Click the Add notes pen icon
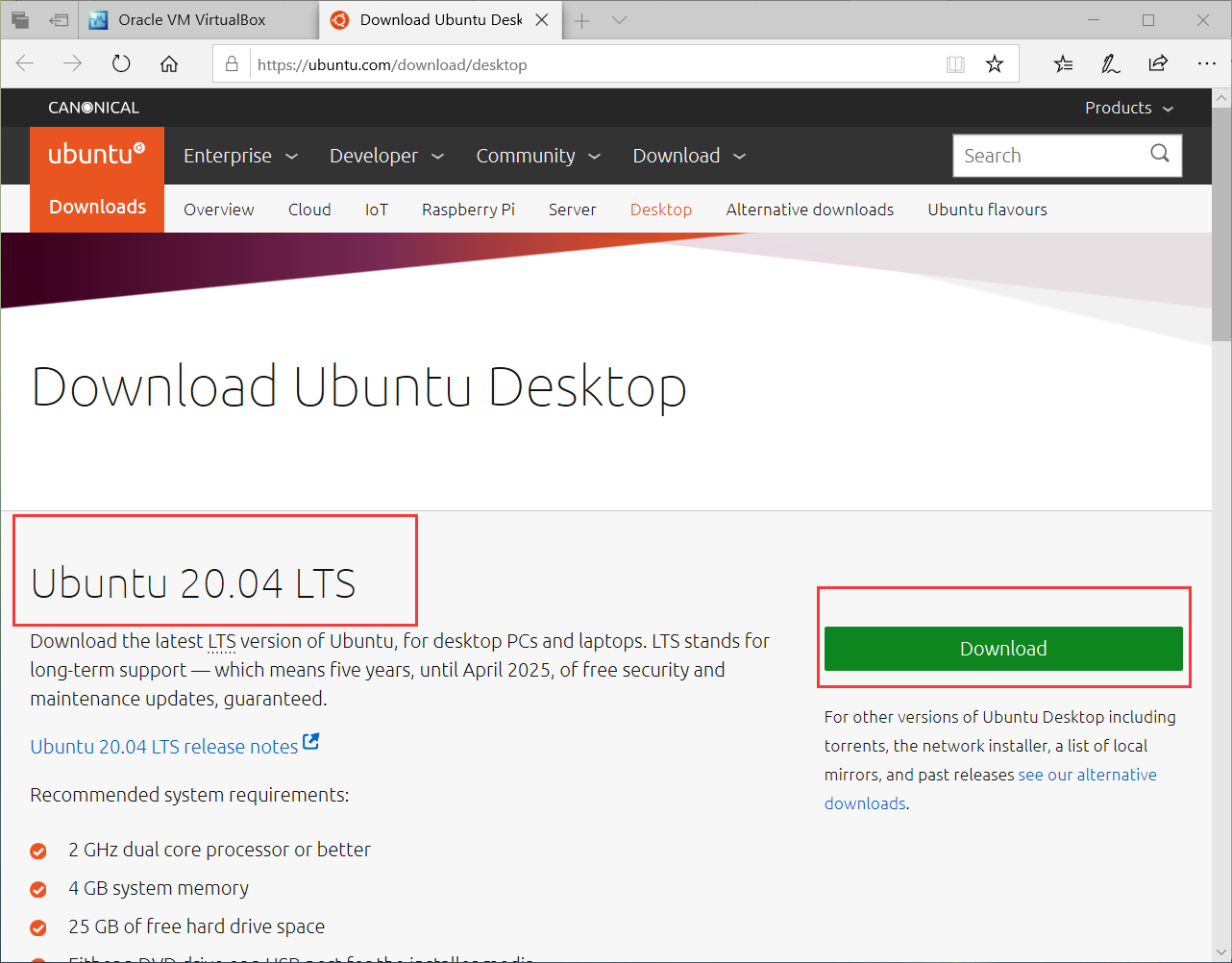 click(x=1110, y=64)
